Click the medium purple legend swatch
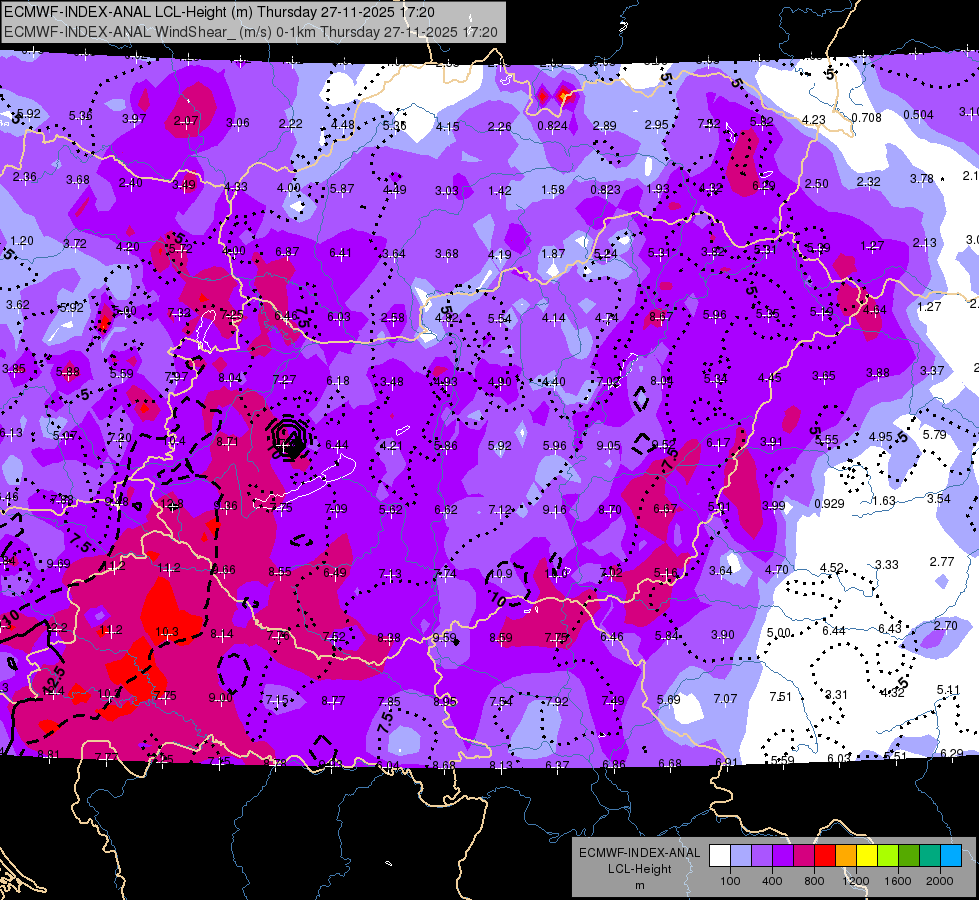This screenshot has width=979, height=900. [x=762, y=856]
